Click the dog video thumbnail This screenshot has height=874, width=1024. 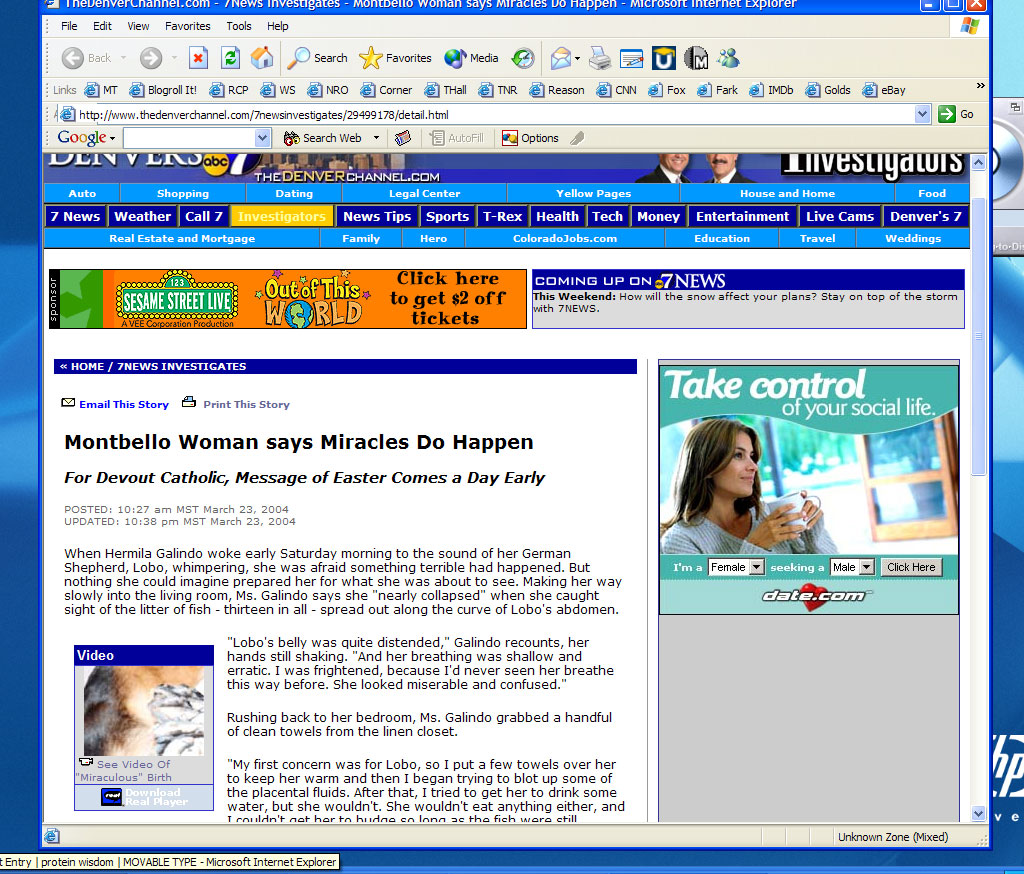coord(143,711)
